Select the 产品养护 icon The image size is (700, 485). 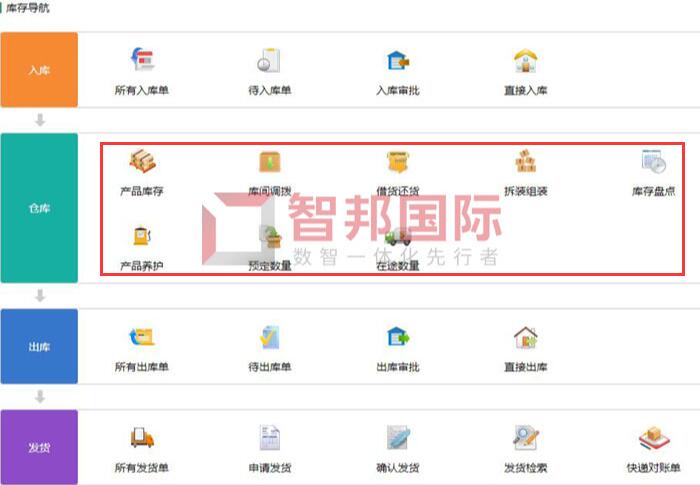pos(142,235)
